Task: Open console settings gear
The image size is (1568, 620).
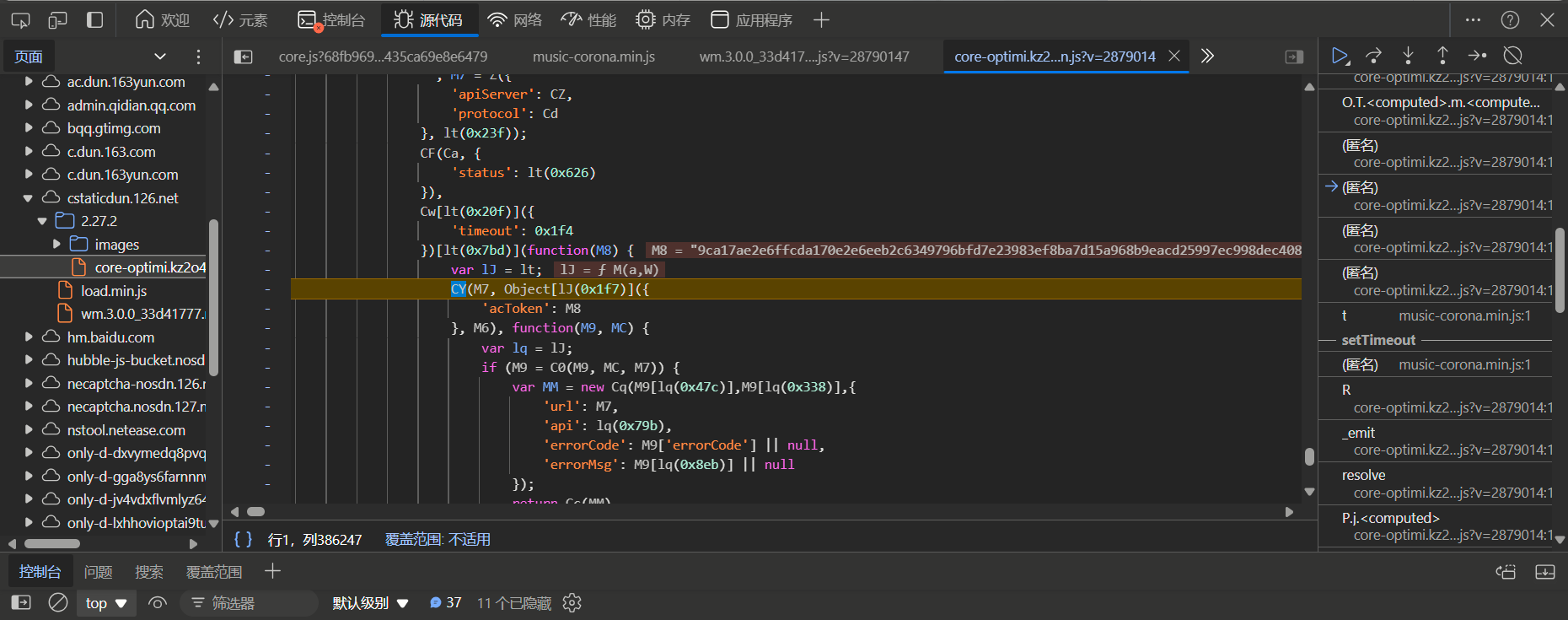Action: 572,603
